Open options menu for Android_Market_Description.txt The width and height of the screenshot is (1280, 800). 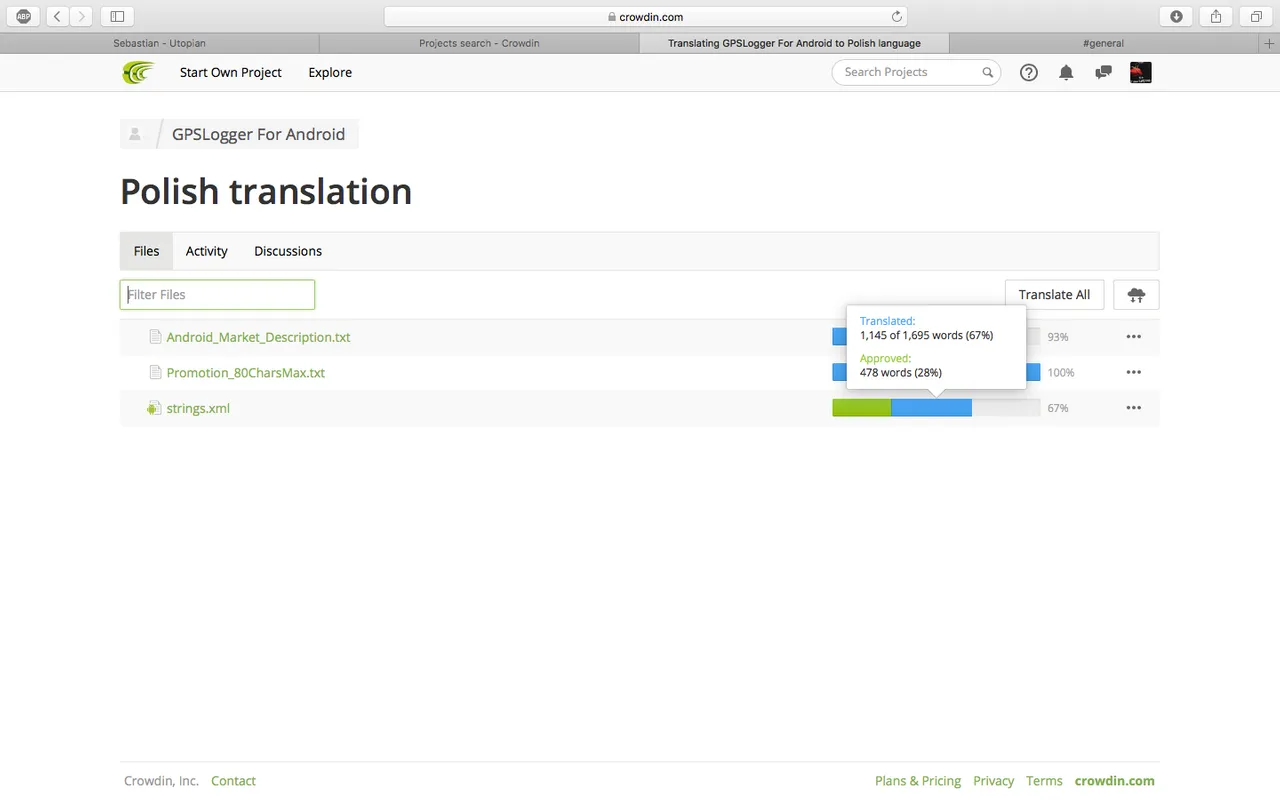(x=1133, y=337)
